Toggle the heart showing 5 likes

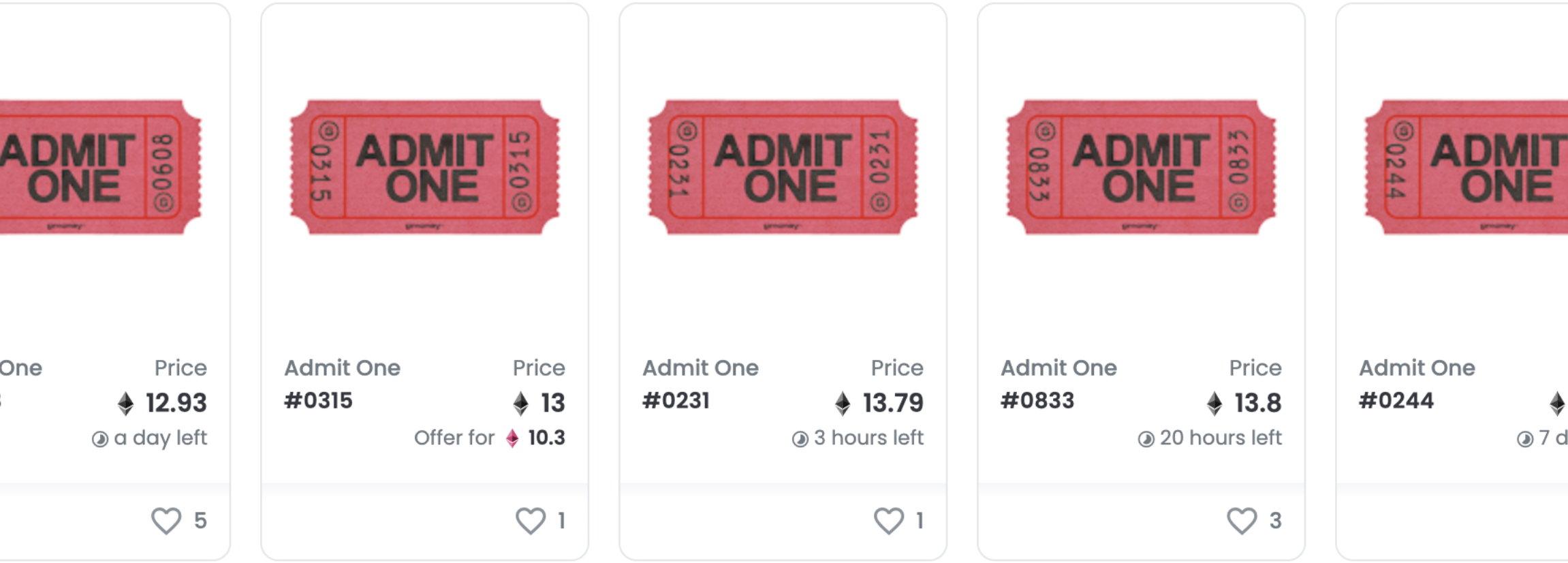pos(166,521)
